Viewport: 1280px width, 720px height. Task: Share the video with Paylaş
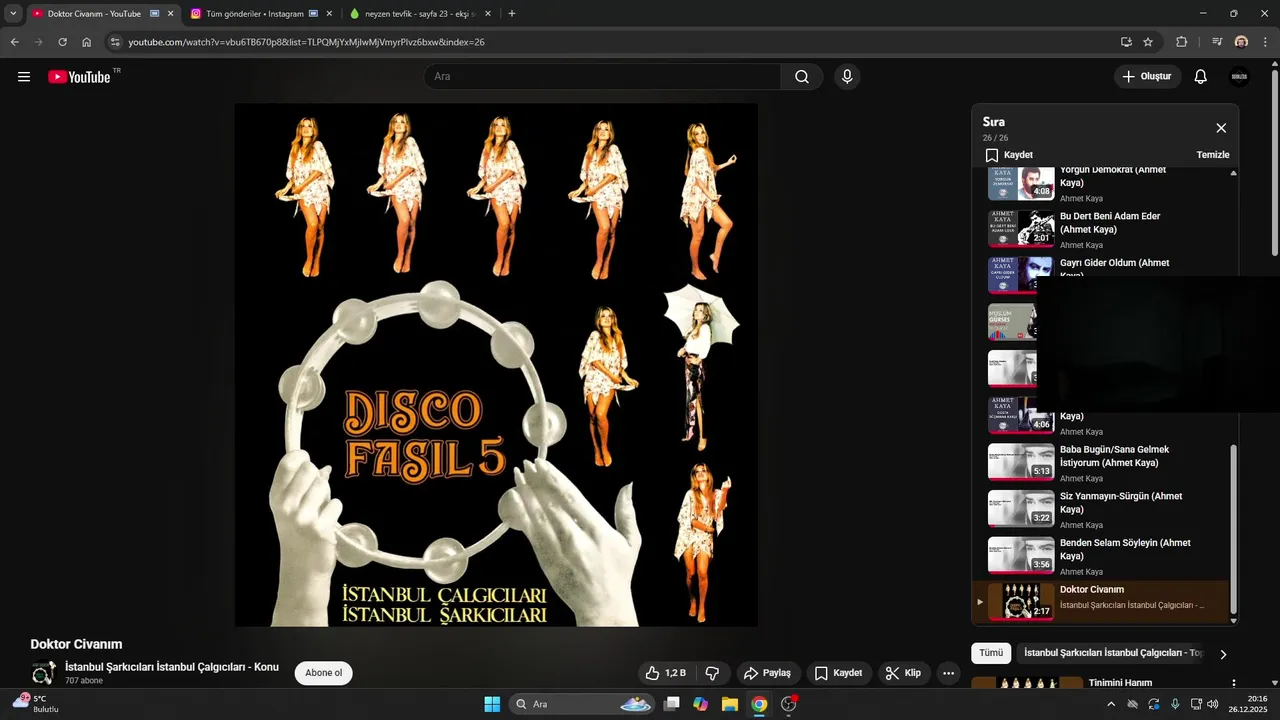pos(767,673)
